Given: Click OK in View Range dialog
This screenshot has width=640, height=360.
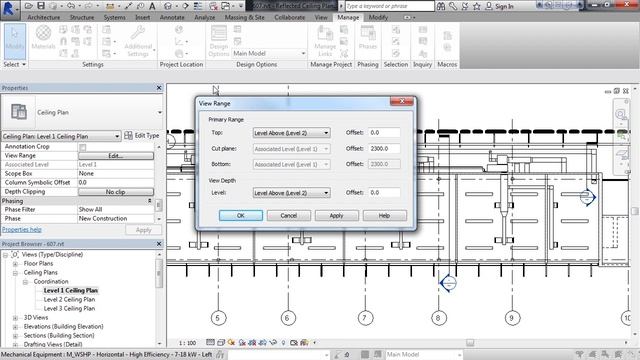Looking at the screenshot, I should [241, 216].
